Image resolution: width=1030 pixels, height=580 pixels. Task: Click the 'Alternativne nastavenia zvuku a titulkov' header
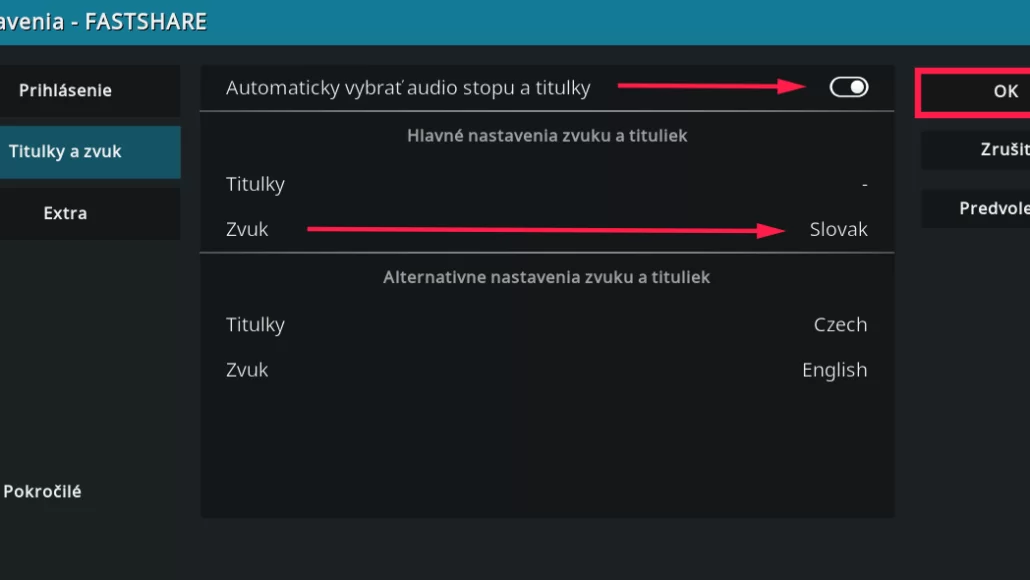(547, 277)
